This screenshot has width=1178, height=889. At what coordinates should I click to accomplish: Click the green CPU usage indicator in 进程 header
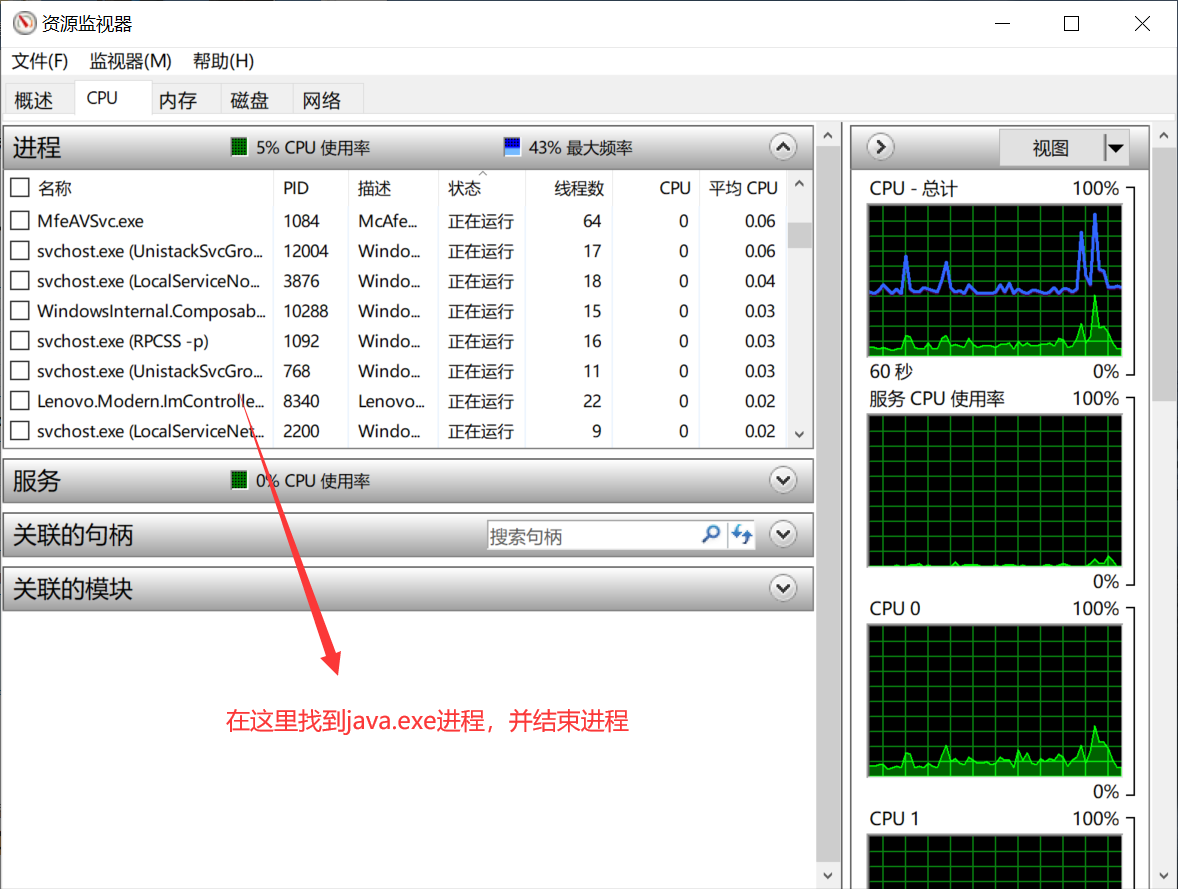(239, 147)
